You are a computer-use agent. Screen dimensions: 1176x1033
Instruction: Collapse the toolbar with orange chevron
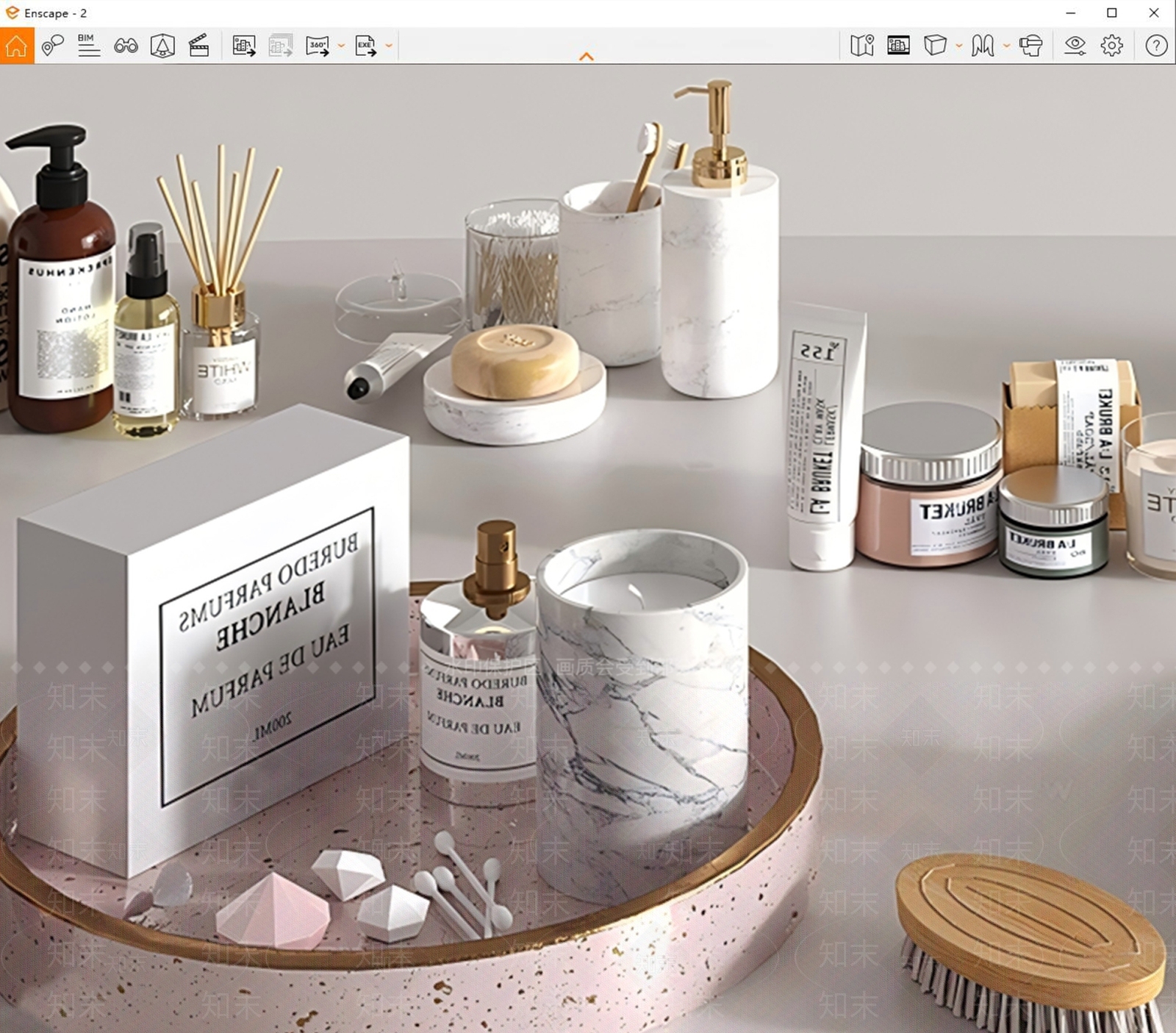coord(587,57)
